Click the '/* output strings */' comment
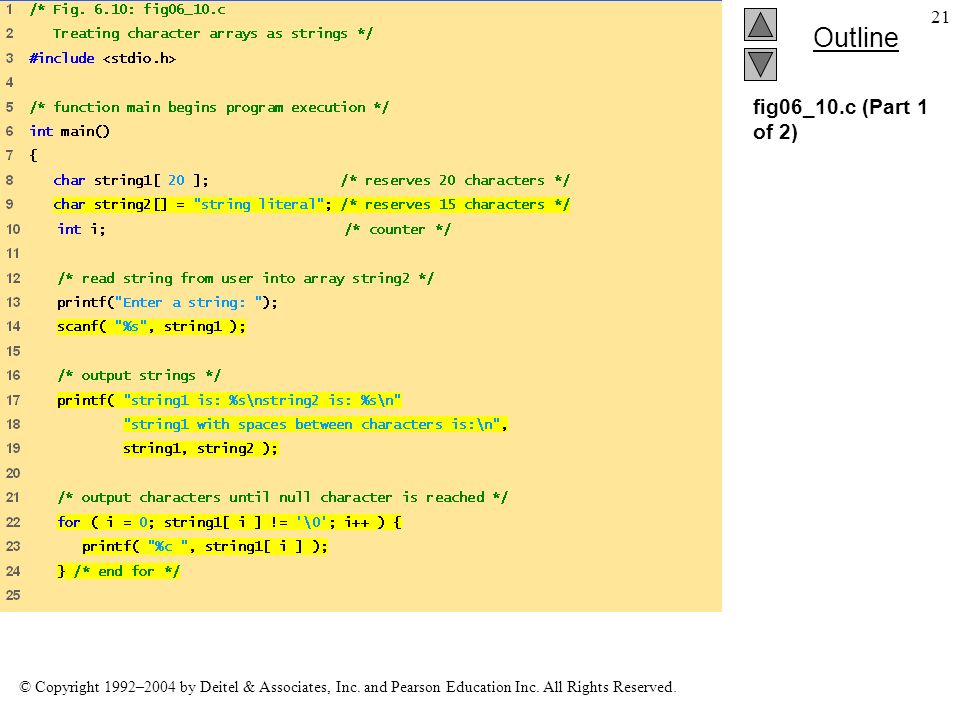 pos(139,375)
